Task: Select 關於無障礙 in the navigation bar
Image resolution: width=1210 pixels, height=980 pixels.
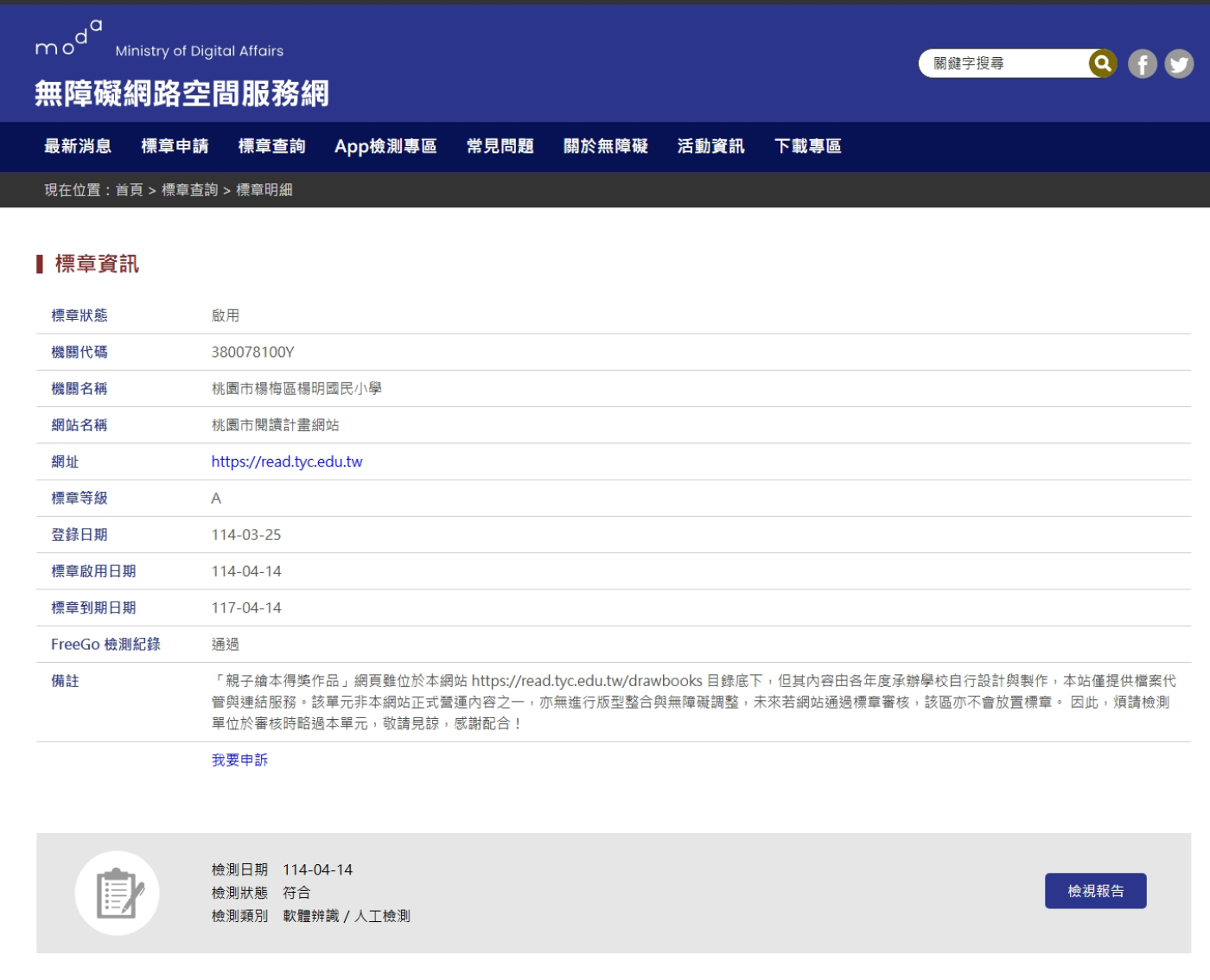Action: (605, 146)
